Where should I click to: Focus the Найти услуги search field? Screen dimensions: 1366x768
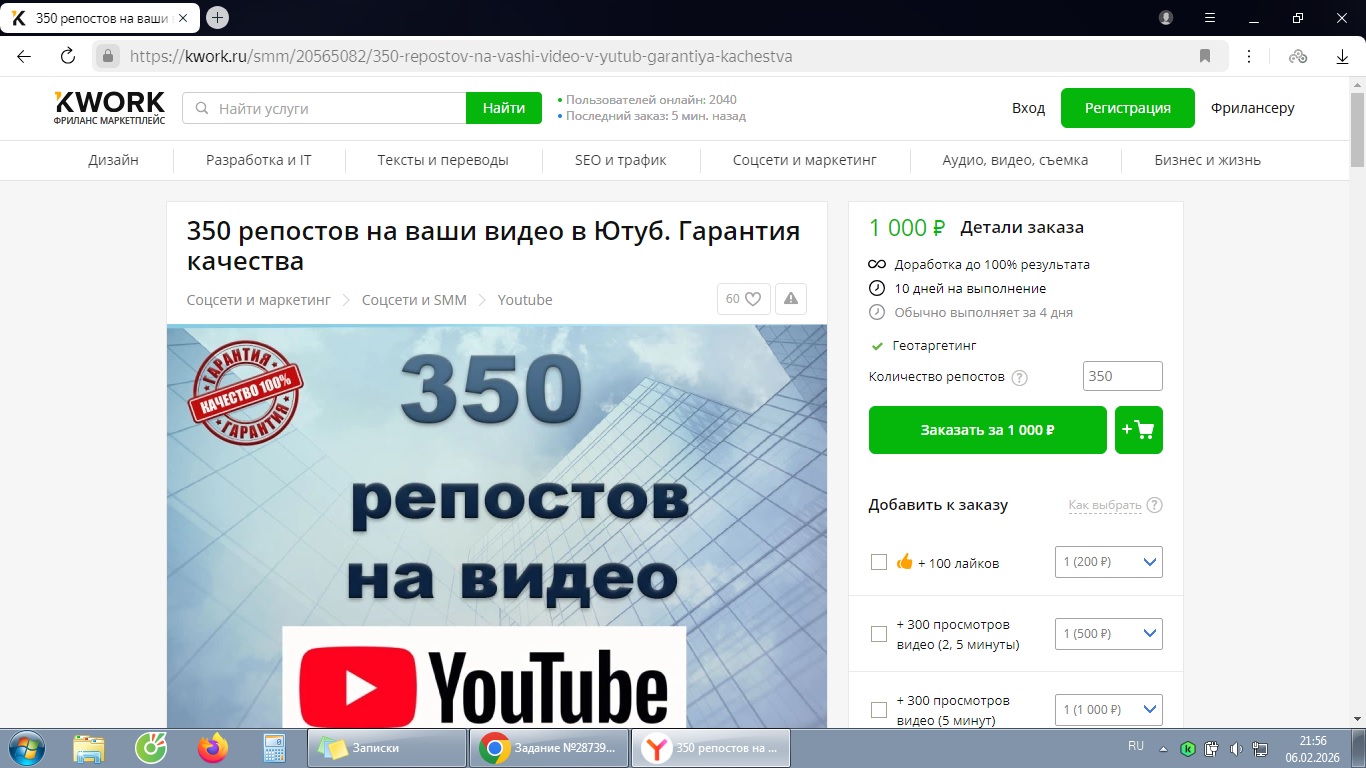[x=324, y=108]
